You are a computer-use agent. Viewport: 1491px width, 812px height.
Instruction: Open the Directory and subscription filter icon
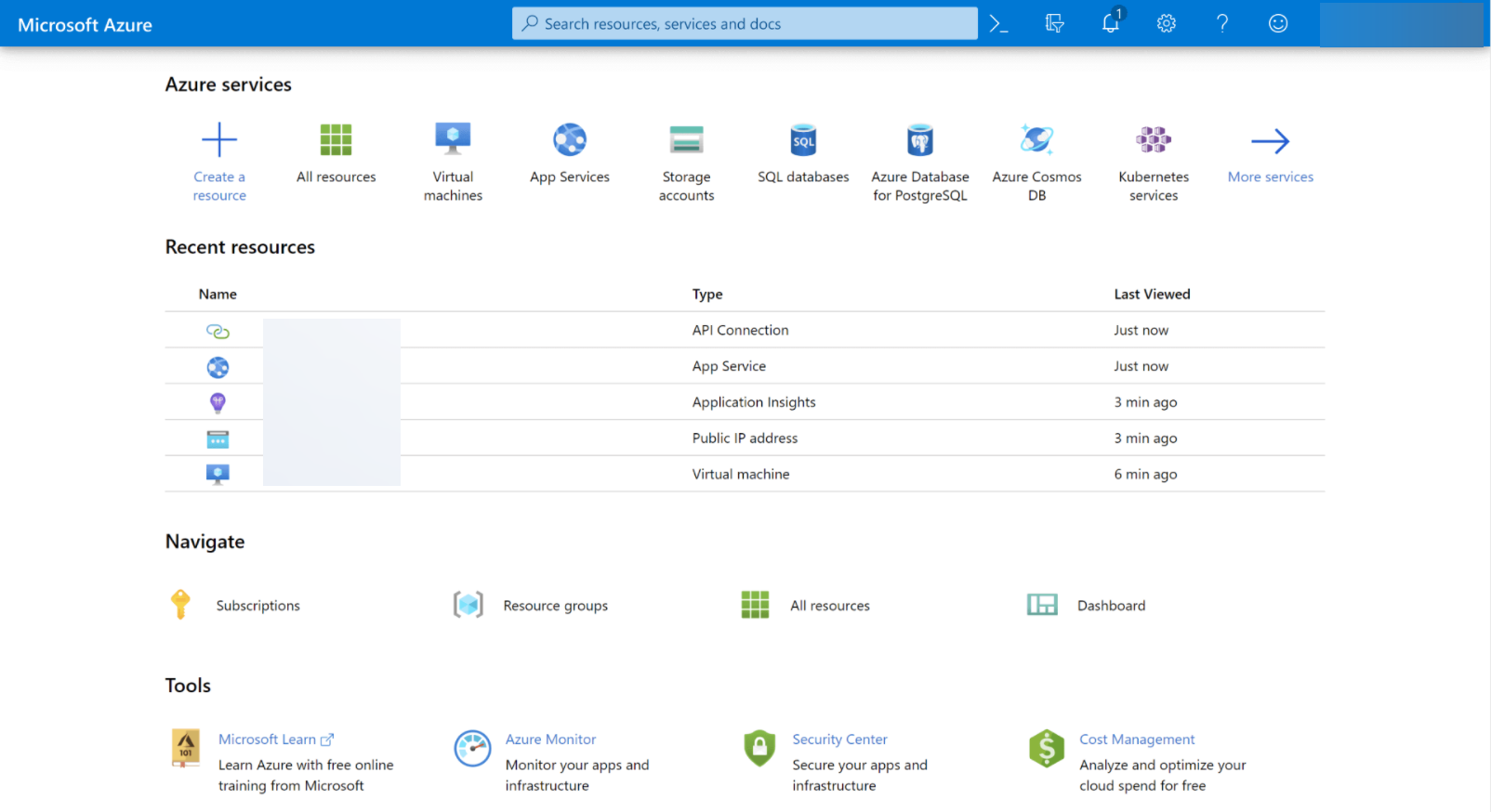1054,24
